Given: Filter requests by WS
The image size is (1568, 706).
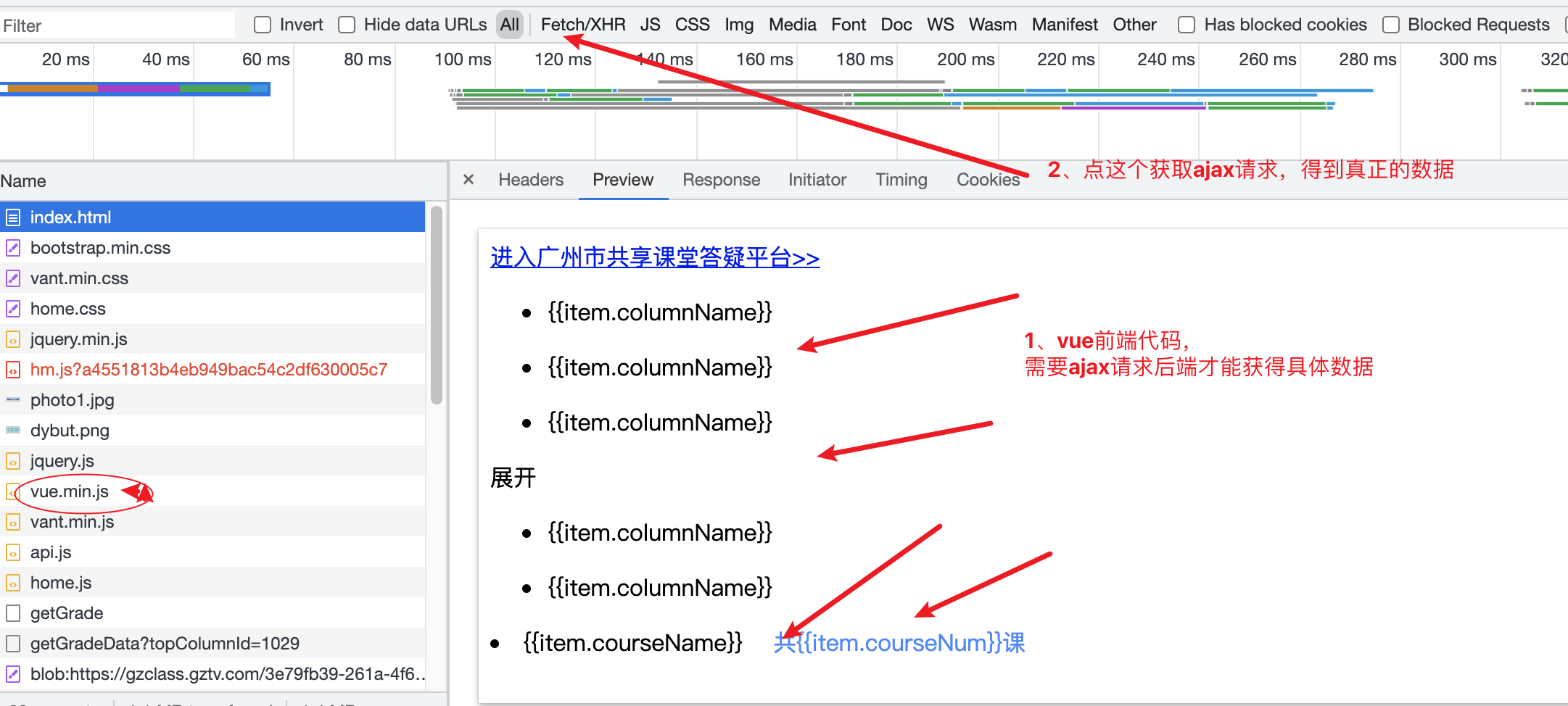Looking at the screenshot, I should [x=941, y=25].
